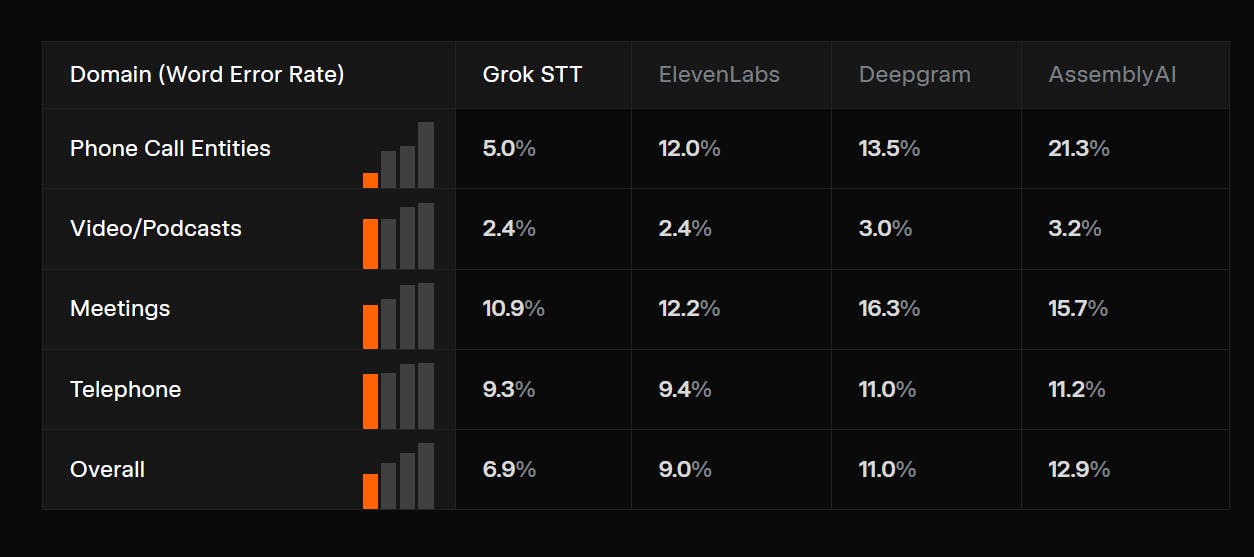Click the Video/Podcasts mini bar chart
This screenshot has height=557, width=1254.
click(x=398, y=236)
